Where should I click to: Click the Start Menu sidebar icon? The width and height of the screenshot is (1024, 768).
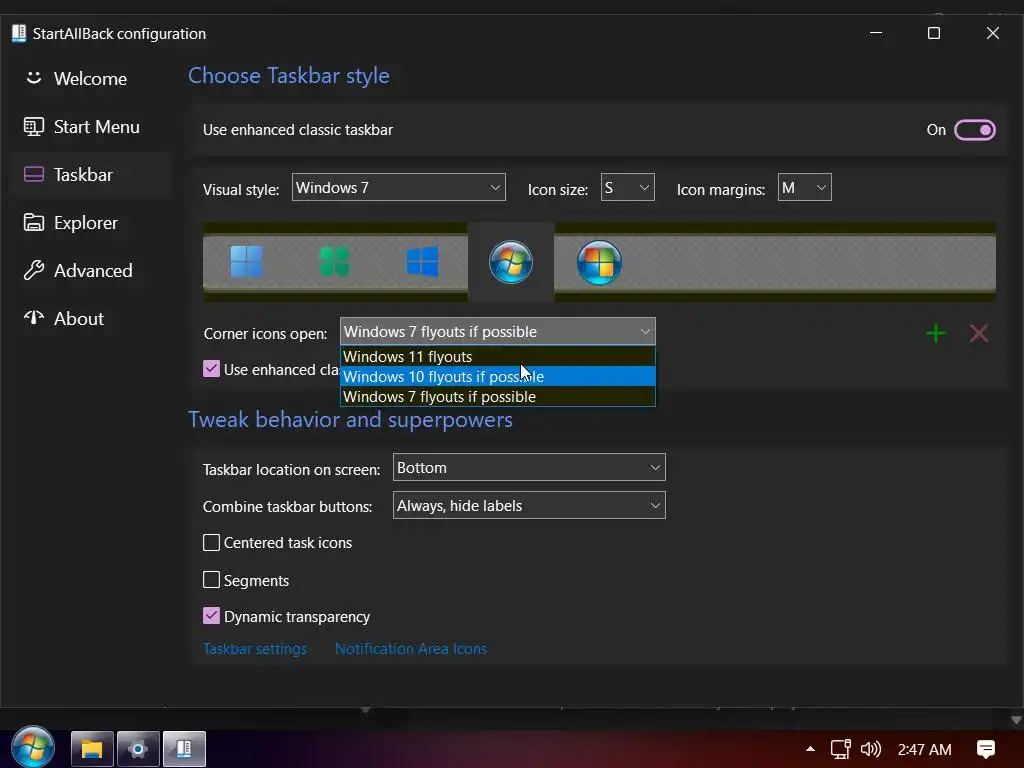(x=33, y=127)
